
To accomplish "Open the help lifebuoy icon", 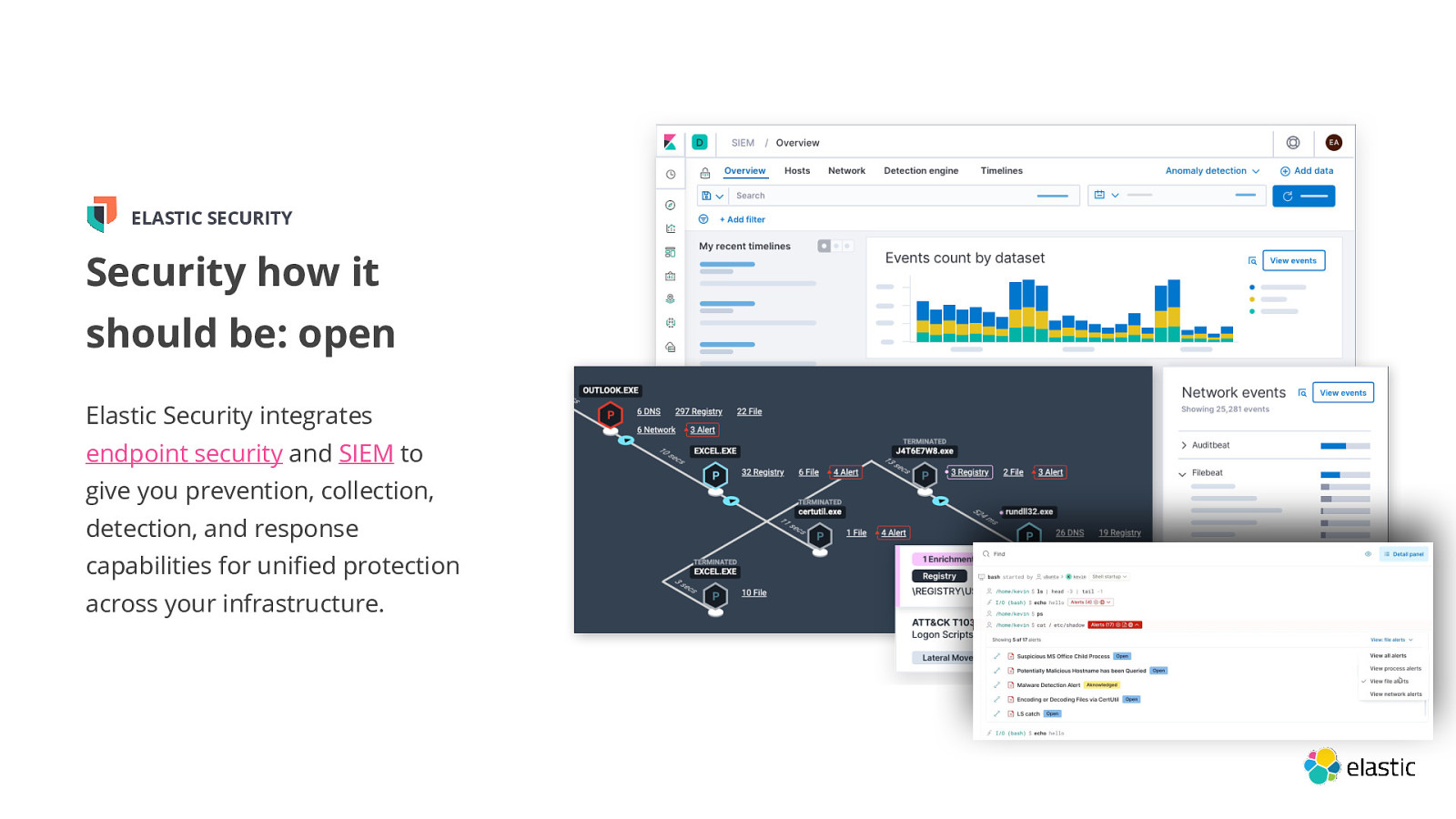I will (1293, 142).
